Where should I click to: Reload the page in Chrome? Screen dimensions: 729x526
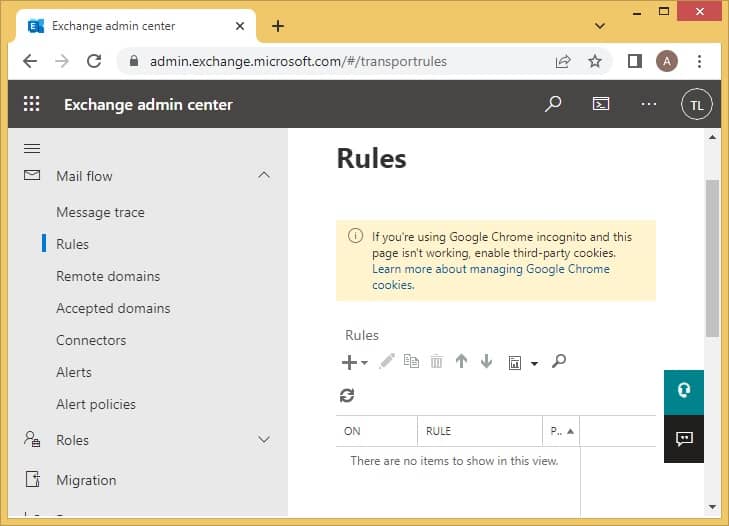(94, 61)
